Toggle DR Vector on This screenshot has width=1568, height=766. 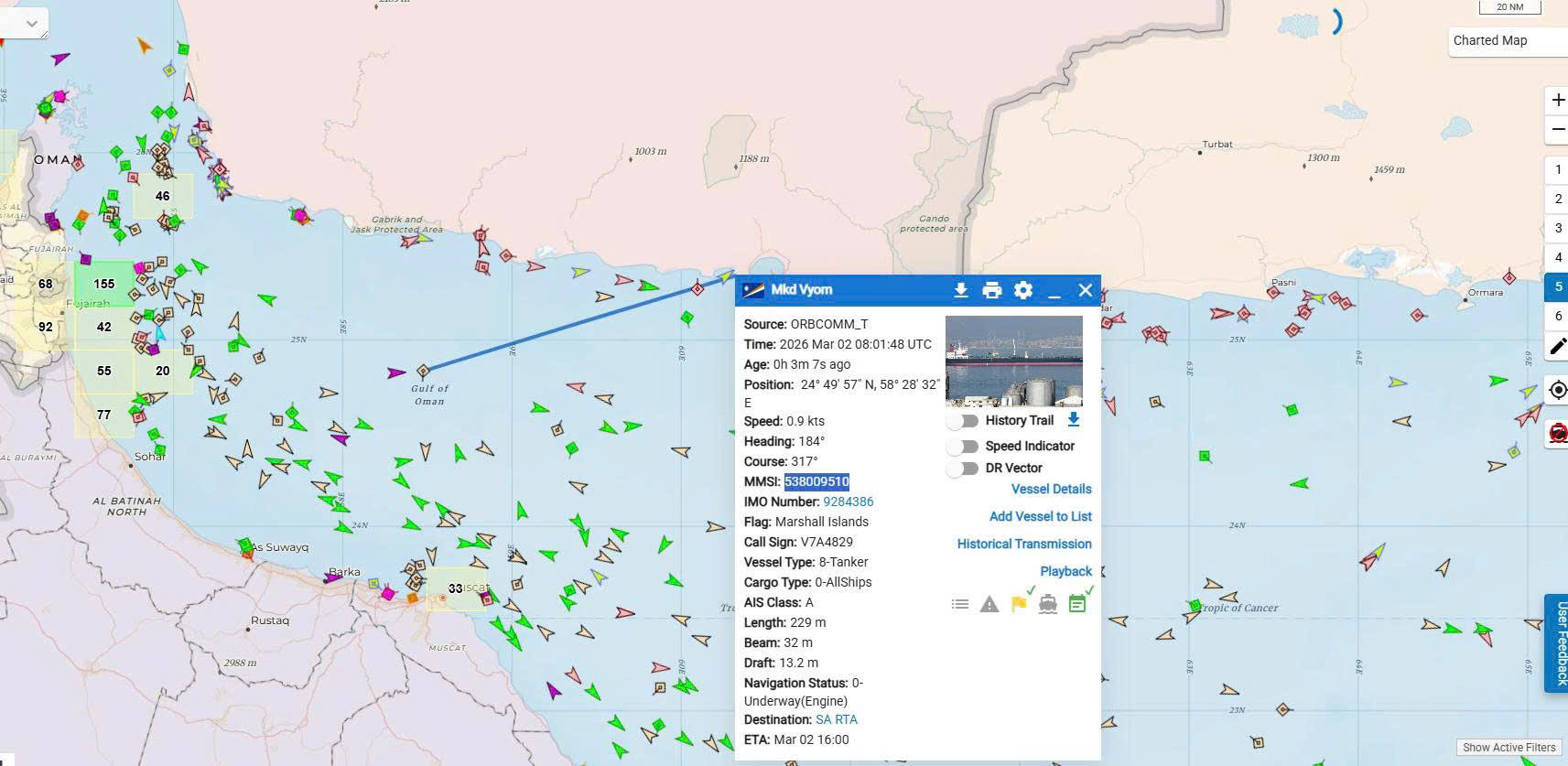pyautogui.click(x=962, y=469)
